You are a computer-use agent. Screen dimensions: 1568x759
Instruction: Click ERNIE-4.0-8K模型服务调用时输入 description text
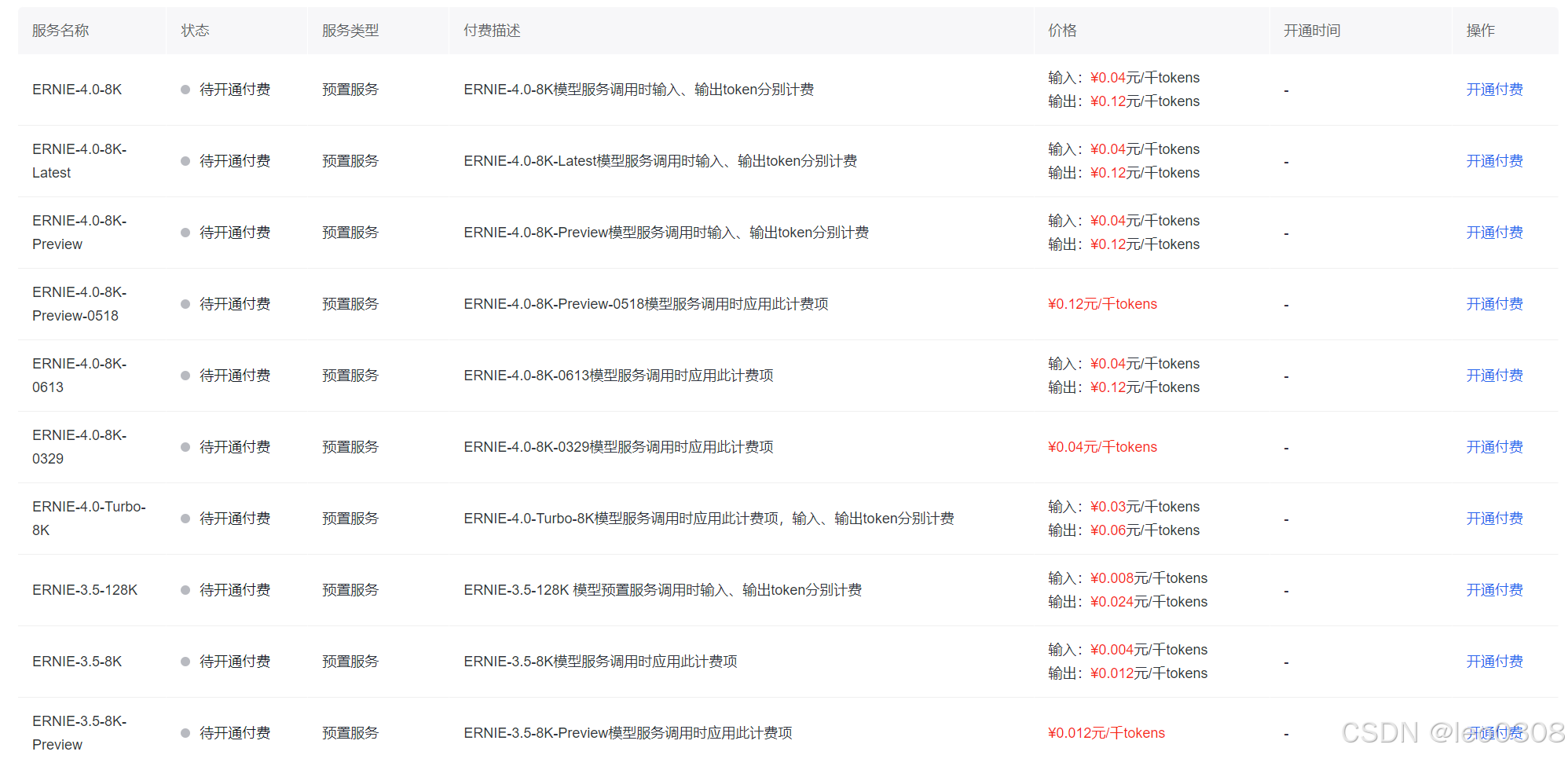(639, 90)
